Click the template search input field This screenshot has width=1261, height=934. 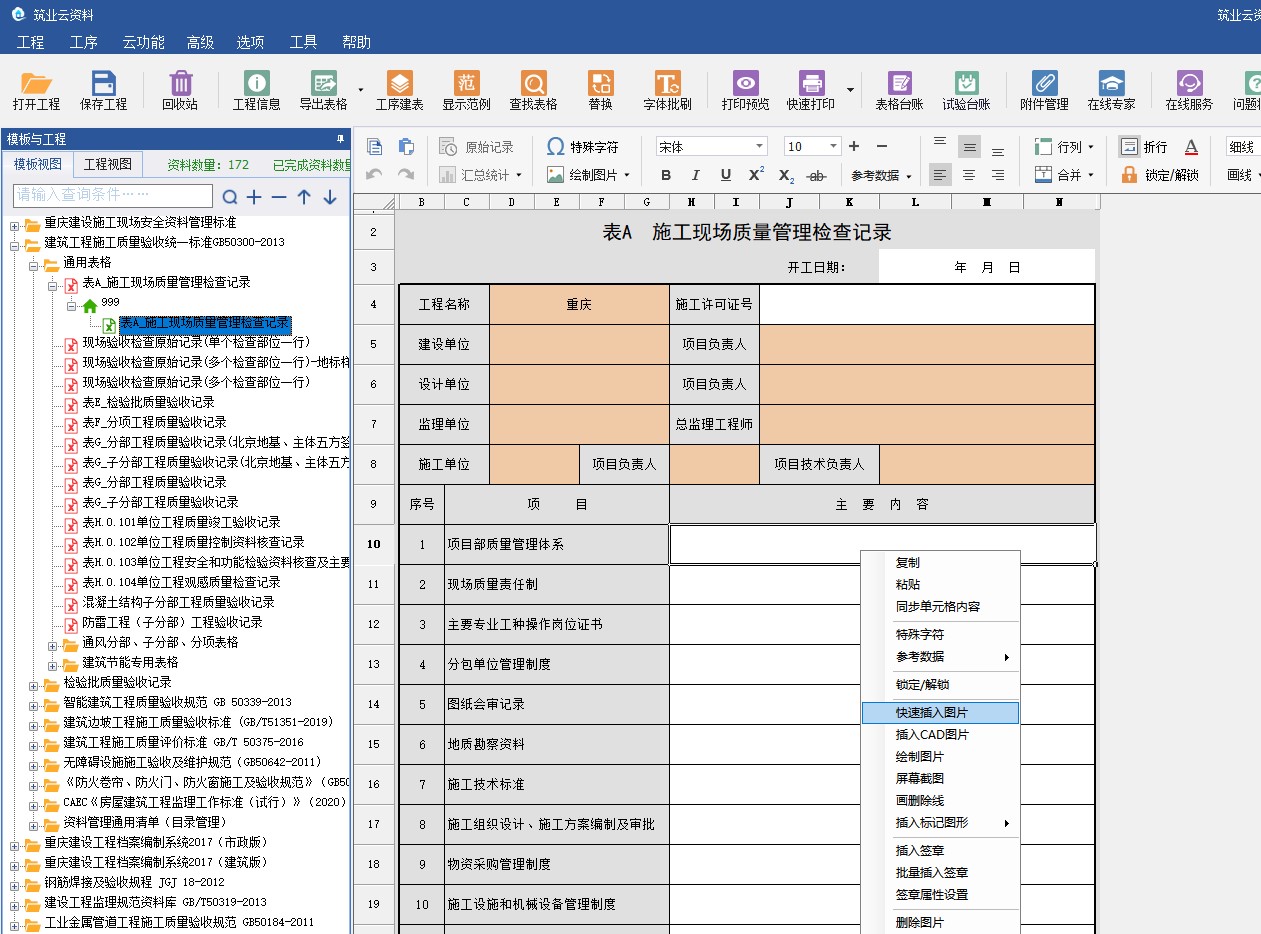point(113,196)
